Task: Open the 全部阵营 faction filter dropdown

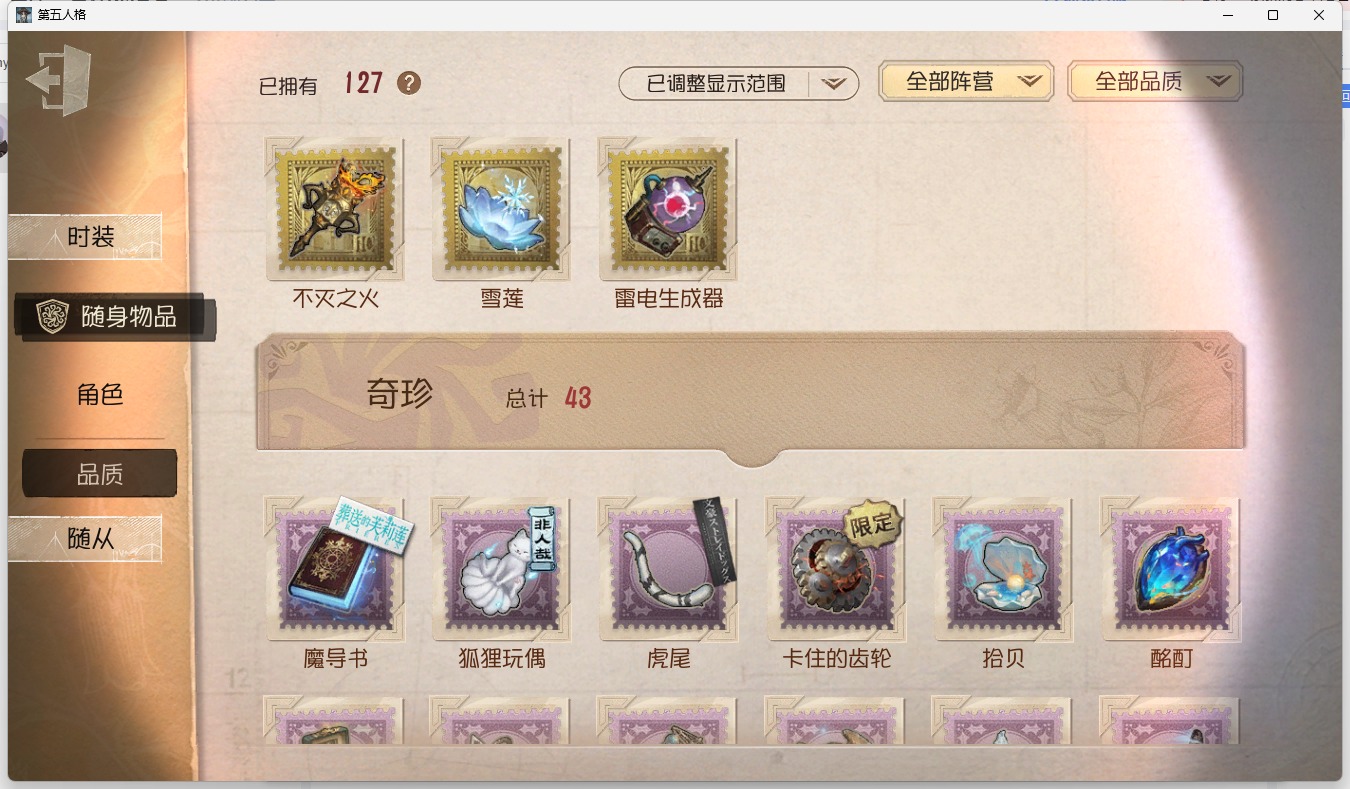Action: point(966,82)
